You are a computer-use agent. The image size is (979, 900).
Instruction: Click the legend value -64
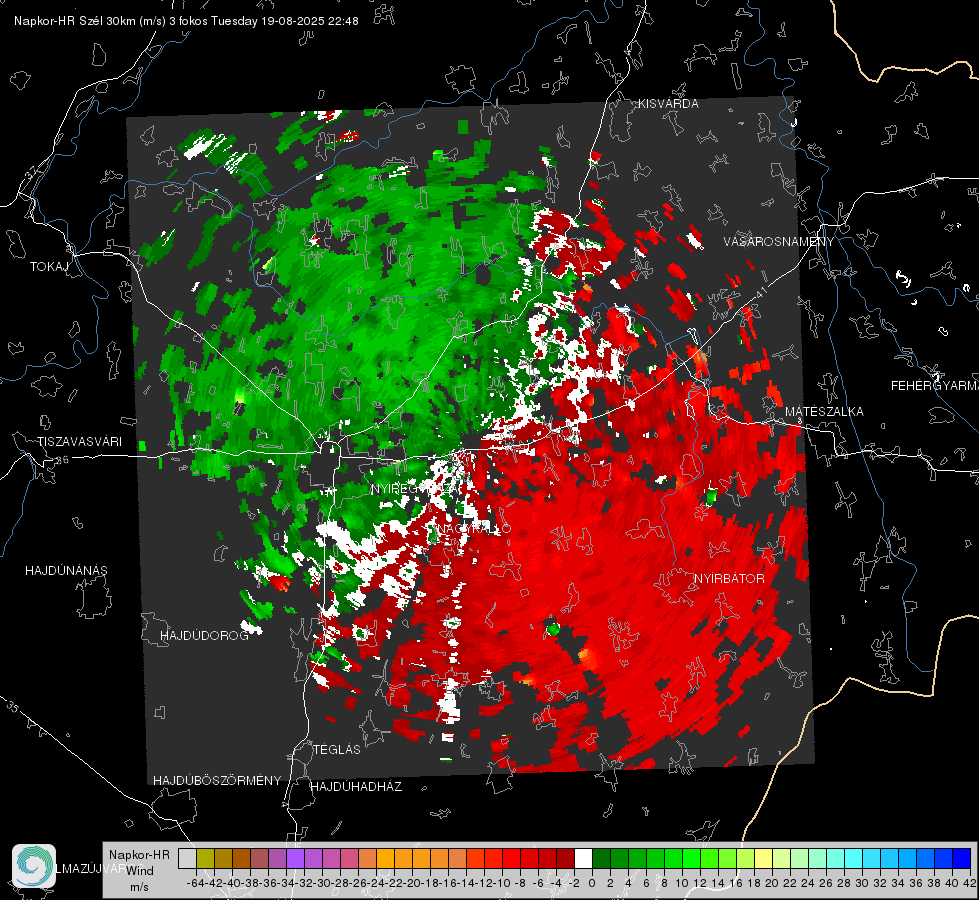[x=196, y=883]
